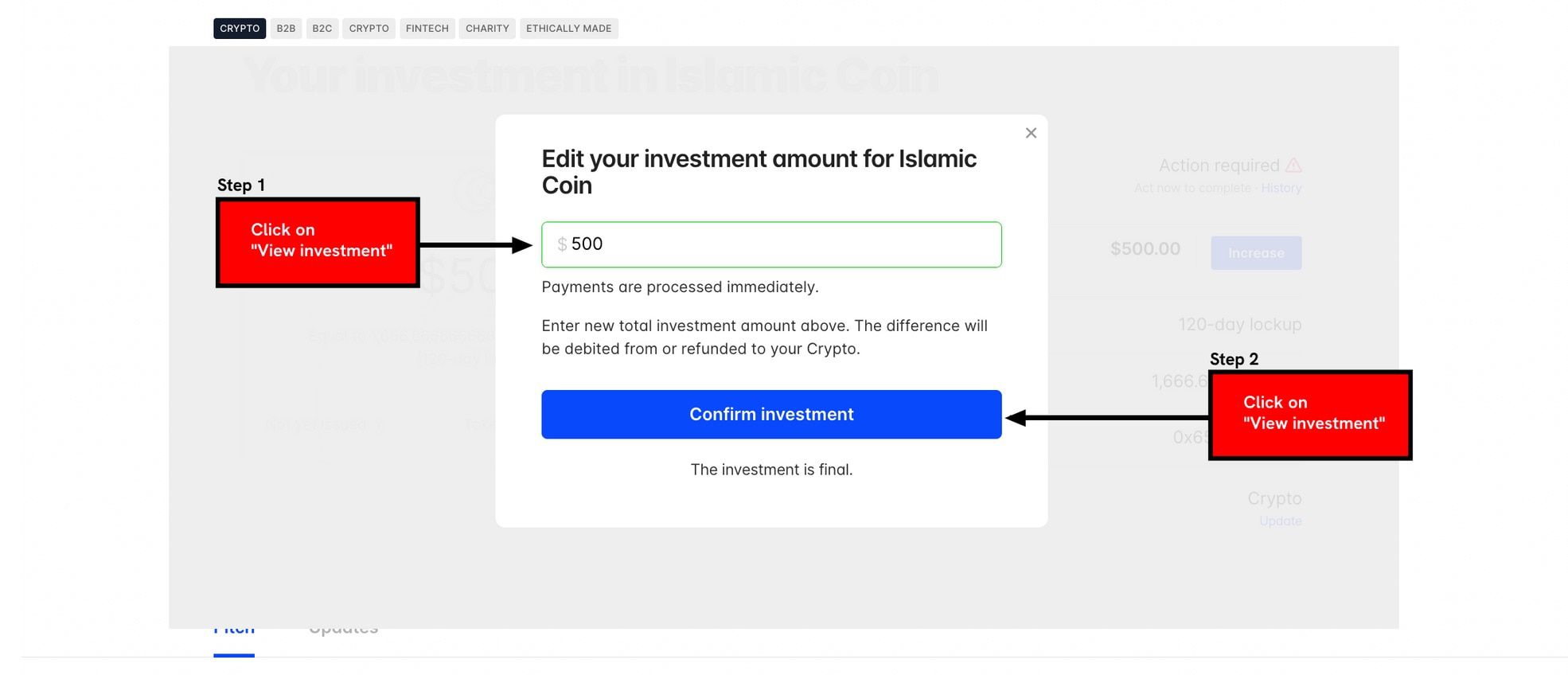
Task: Close the edit investment dialog
Action: (1031, 133)
